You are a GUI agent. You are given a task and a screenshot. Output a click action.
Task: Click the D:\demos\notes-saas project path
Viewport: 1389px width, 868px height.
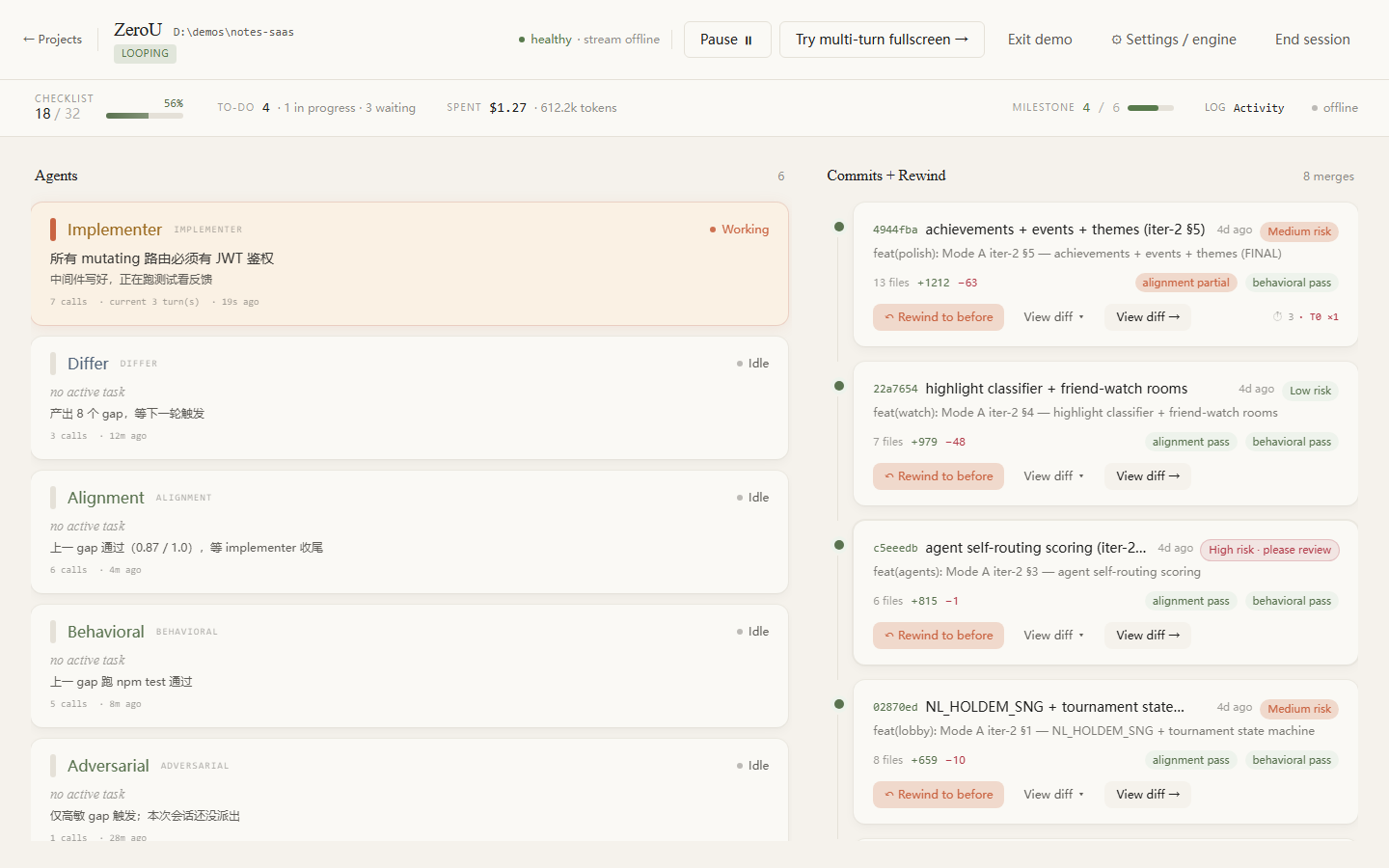pos(233,32)
